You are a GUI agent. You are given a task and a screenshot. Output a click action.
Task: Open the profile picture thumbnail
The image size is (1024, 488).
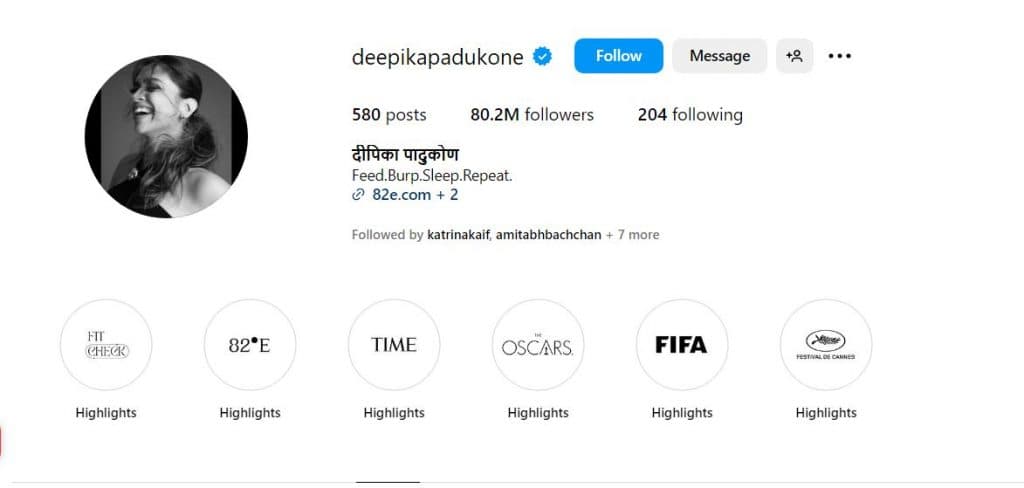point(166,136)
